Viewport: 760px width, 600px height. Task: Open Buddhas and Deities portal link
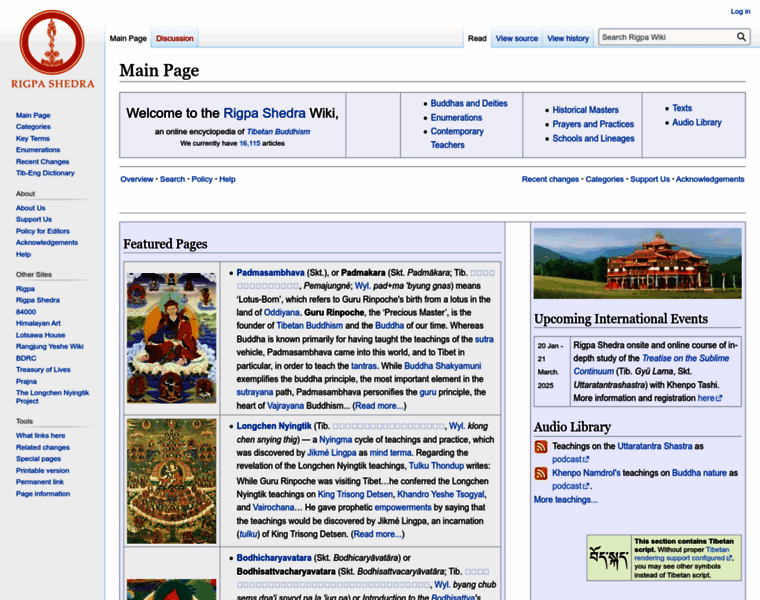pos(469,103)
